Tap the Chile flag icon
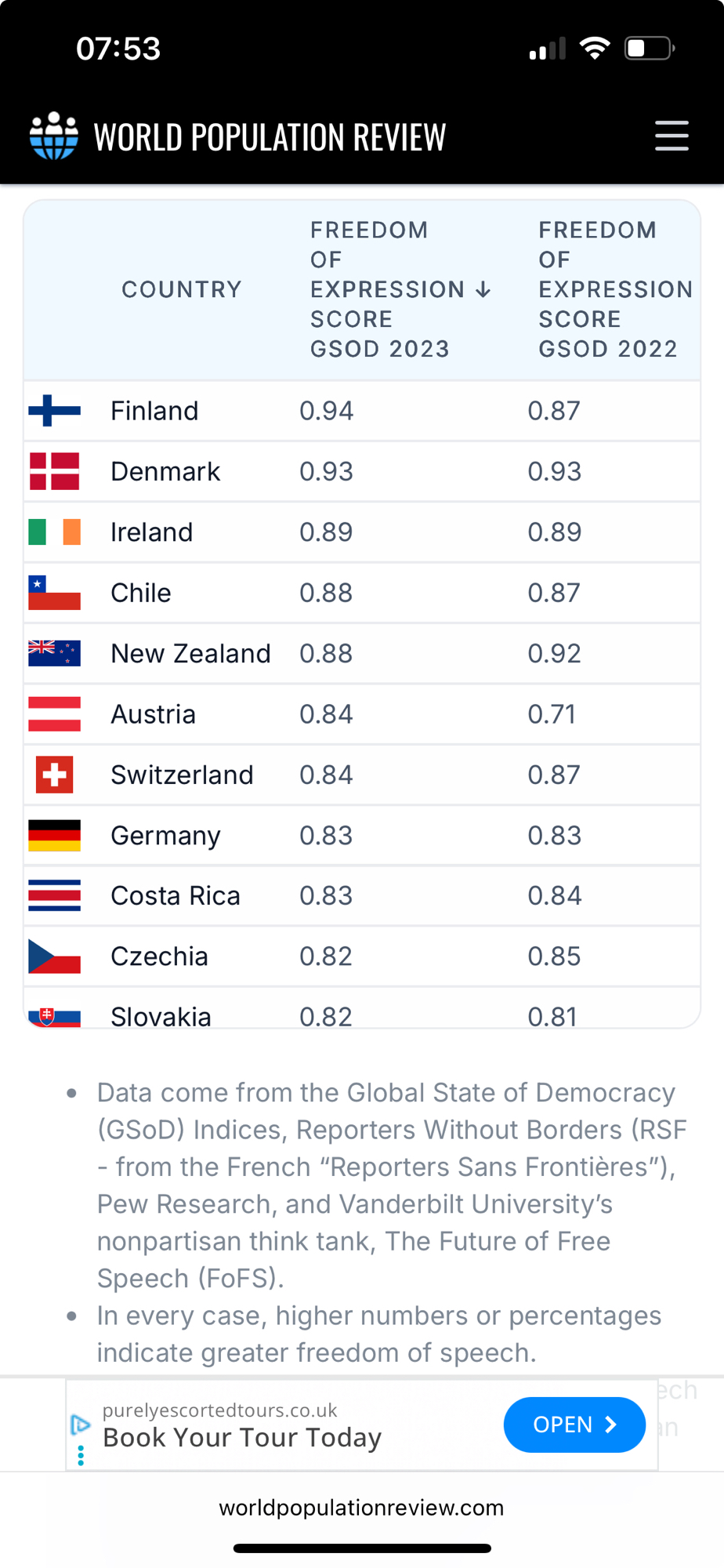Image resolution: width=724 pixels, height=1568 pixels. point(54,593)
